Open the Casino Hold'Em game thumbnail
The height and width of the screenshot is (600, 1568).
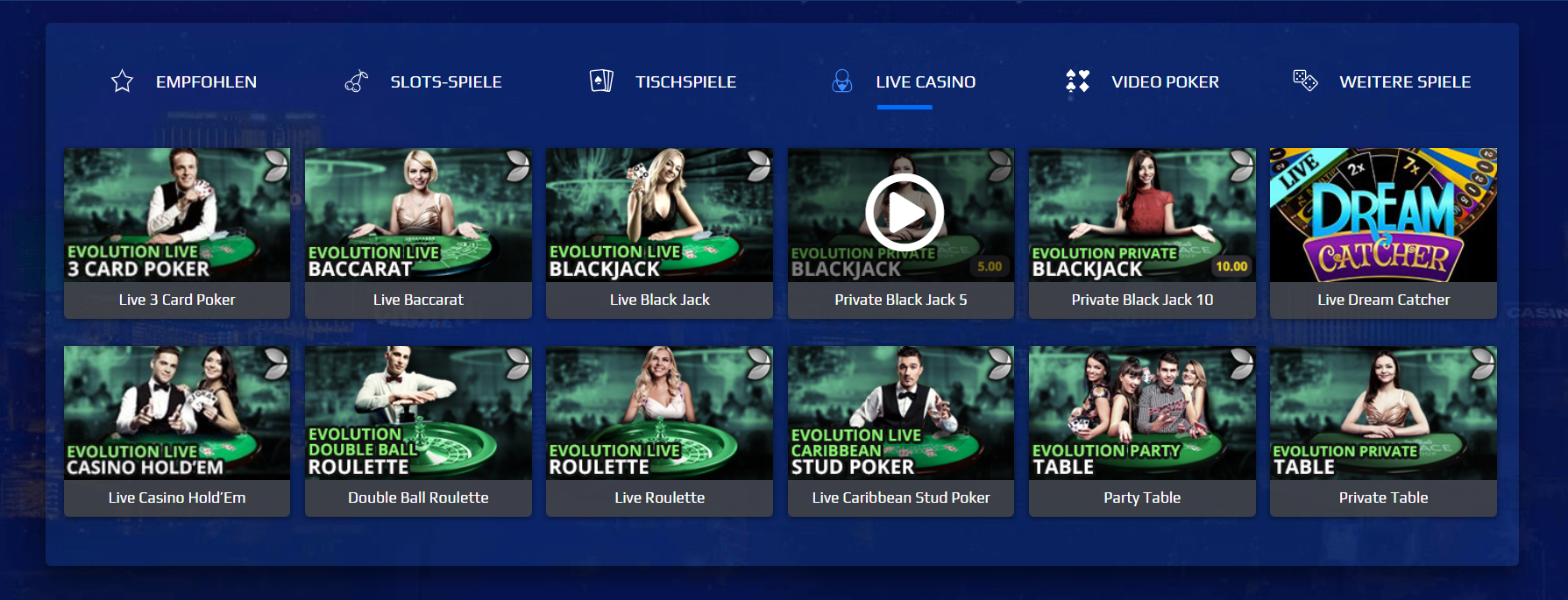point(177,413)
